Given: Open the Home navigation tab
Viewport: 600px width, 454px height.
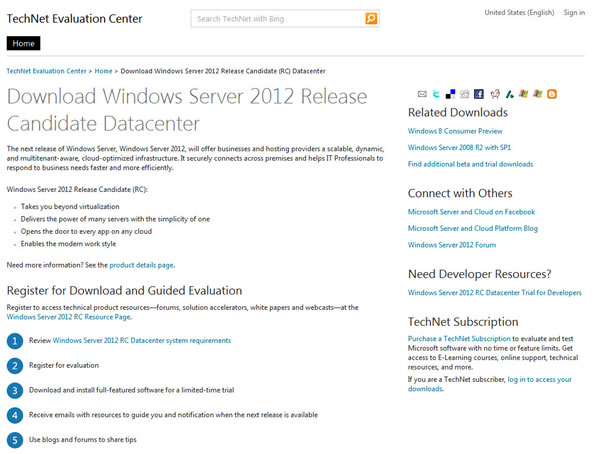Looking at the screenshot, I should 23,43.
